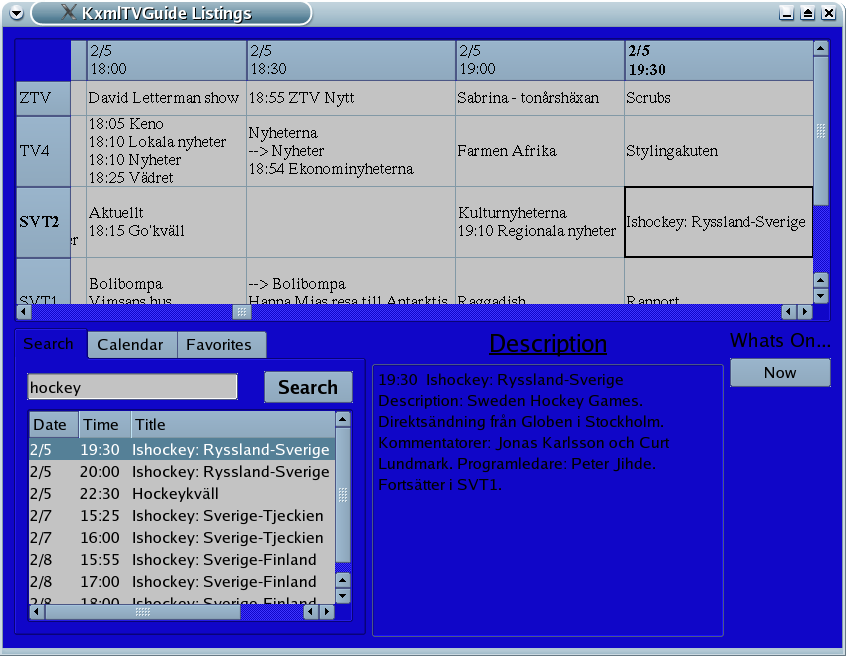Select result 2/8 15:55 Ishockey: Sverige-Finland

point(182,560)
